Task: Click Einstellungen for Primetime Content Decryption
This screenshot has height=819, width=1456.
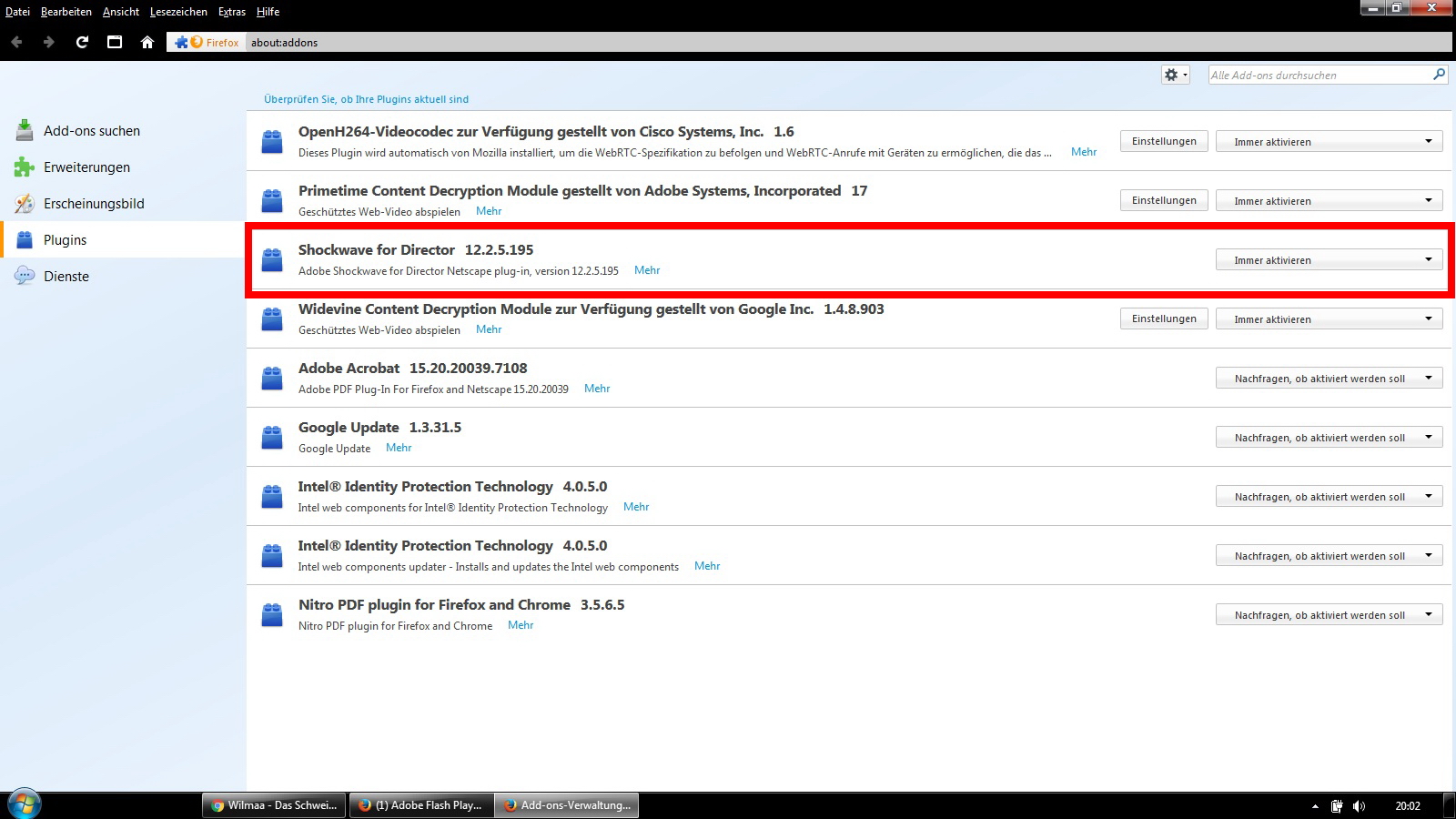Action: point(1164,200)
